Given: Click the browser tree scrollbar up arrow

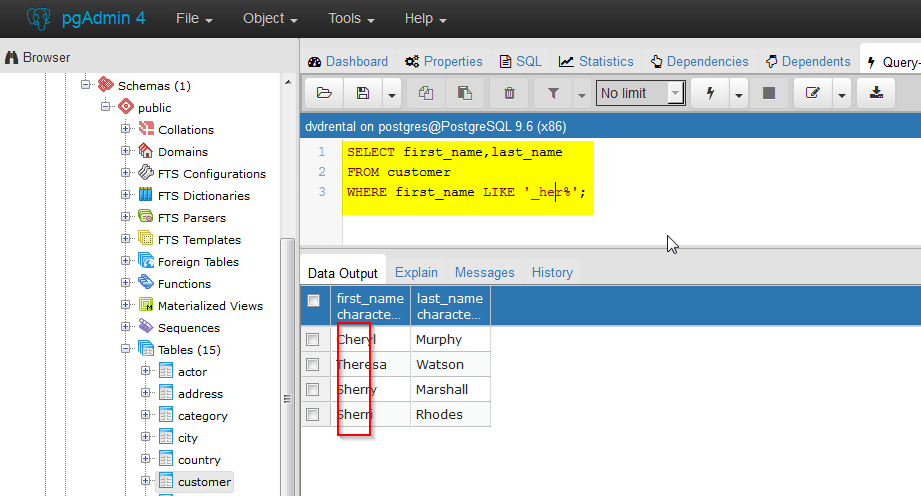Looking at the screenshot, I should [288, 82].
